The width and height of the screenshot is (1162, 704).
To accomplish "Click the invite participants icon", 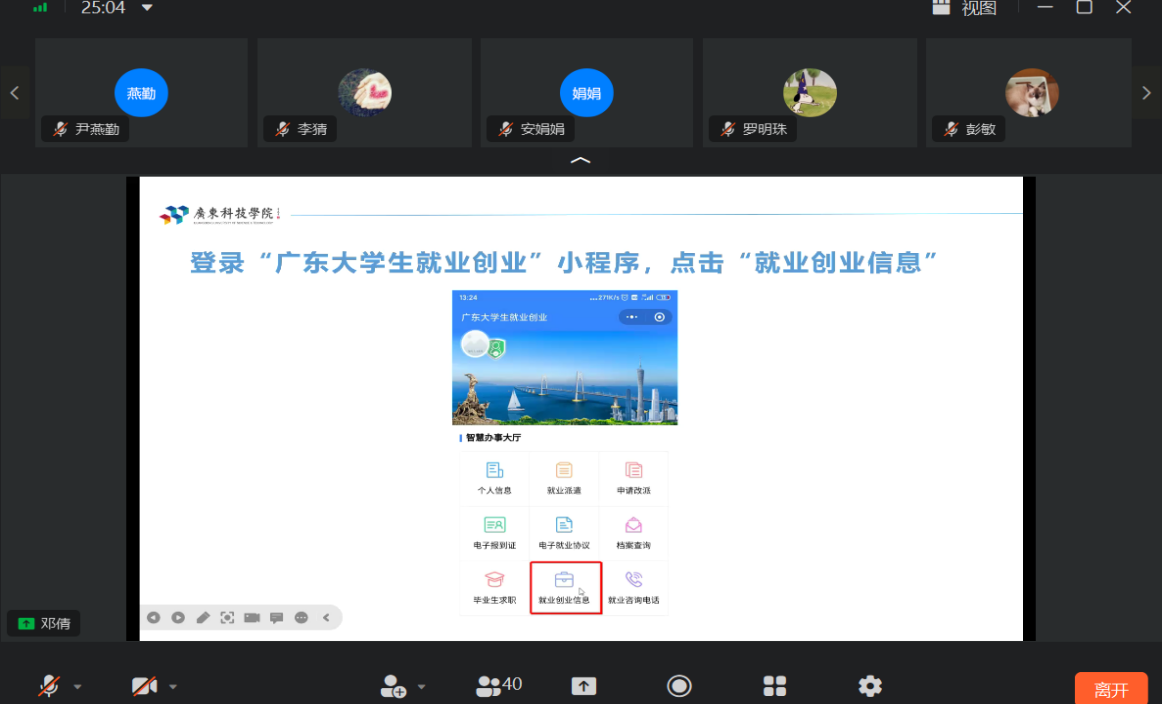I will [392, 686].
